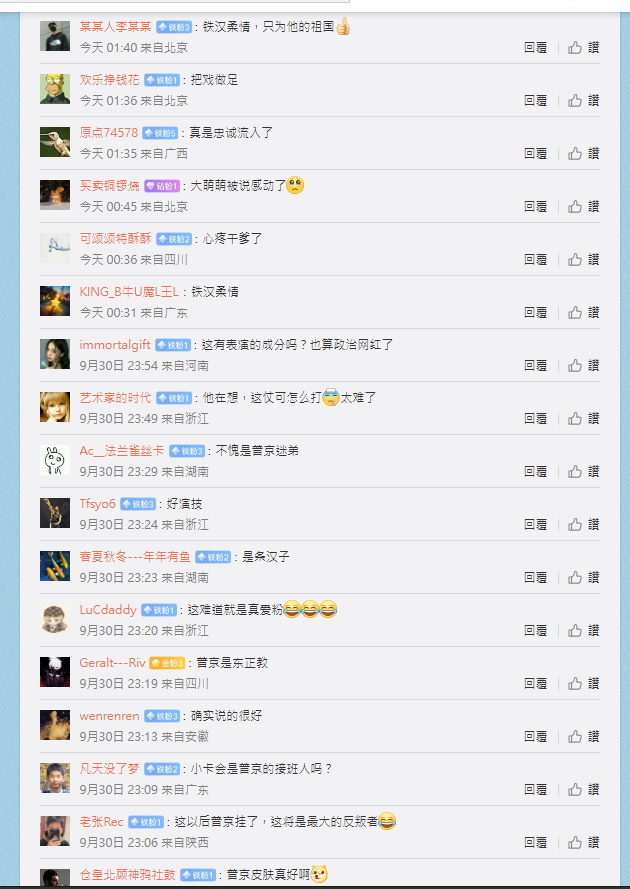Click the purple 钻粉 badge of 买卖铜锣烧
Viewport: 630px width, 889px height.
tap(162, 186)
